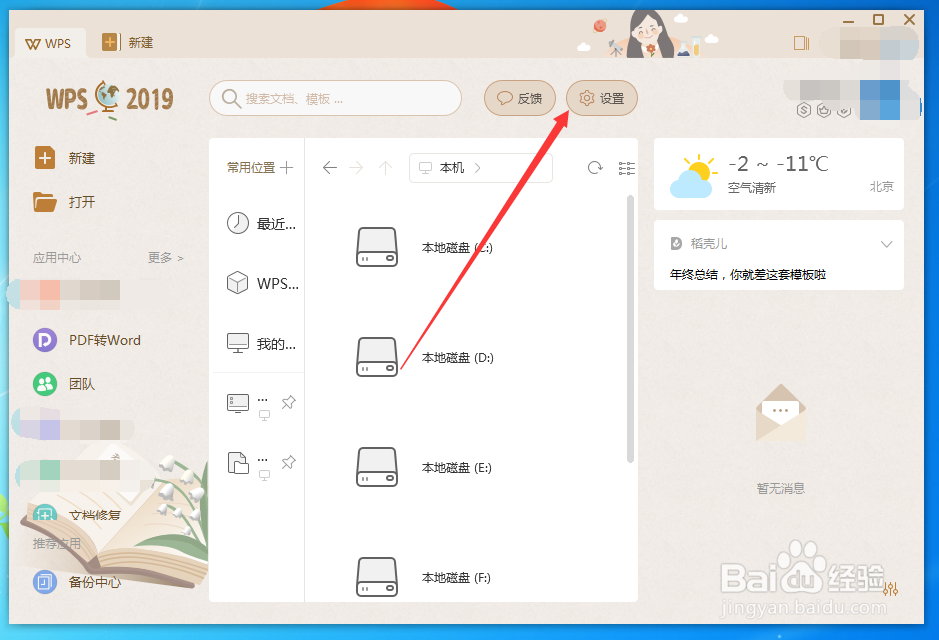Go back with the left arrow
This screenshot has height=640, width=939.
click(x=329, y=168)
